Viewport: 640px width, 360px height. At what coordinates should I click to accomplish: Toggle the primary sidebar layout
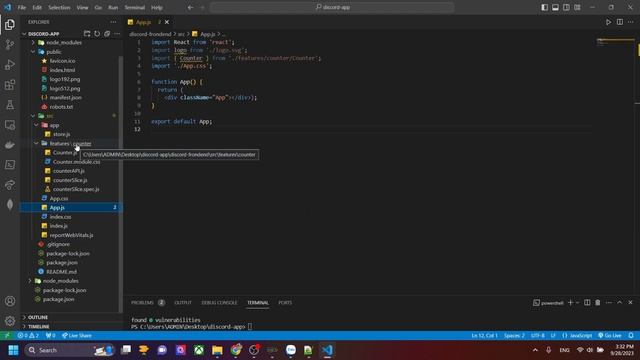click(544, 7)
